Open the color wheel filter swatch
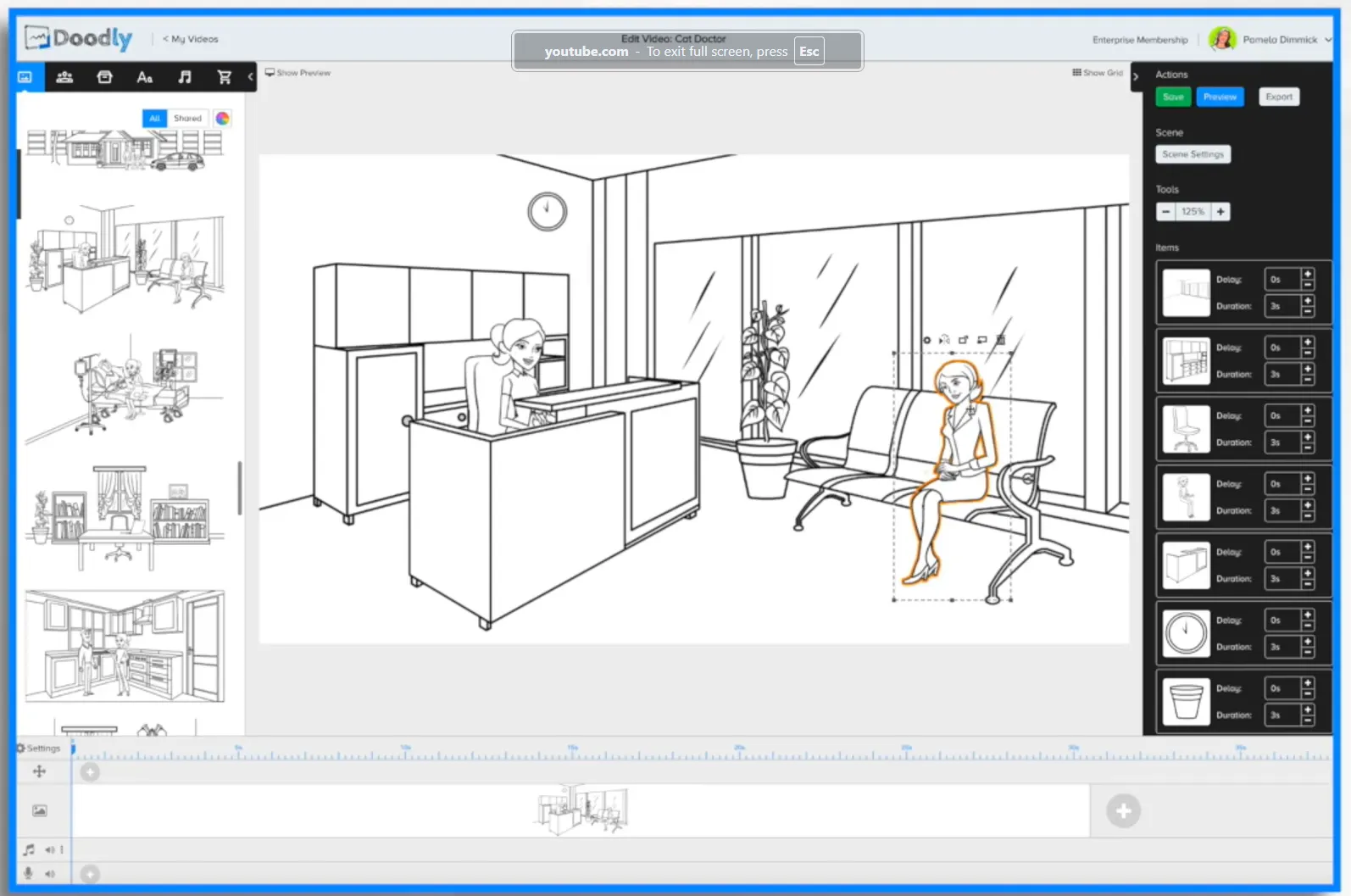Image resolution: width=1351 pixels, height=896 pixels. pos(222,119)
